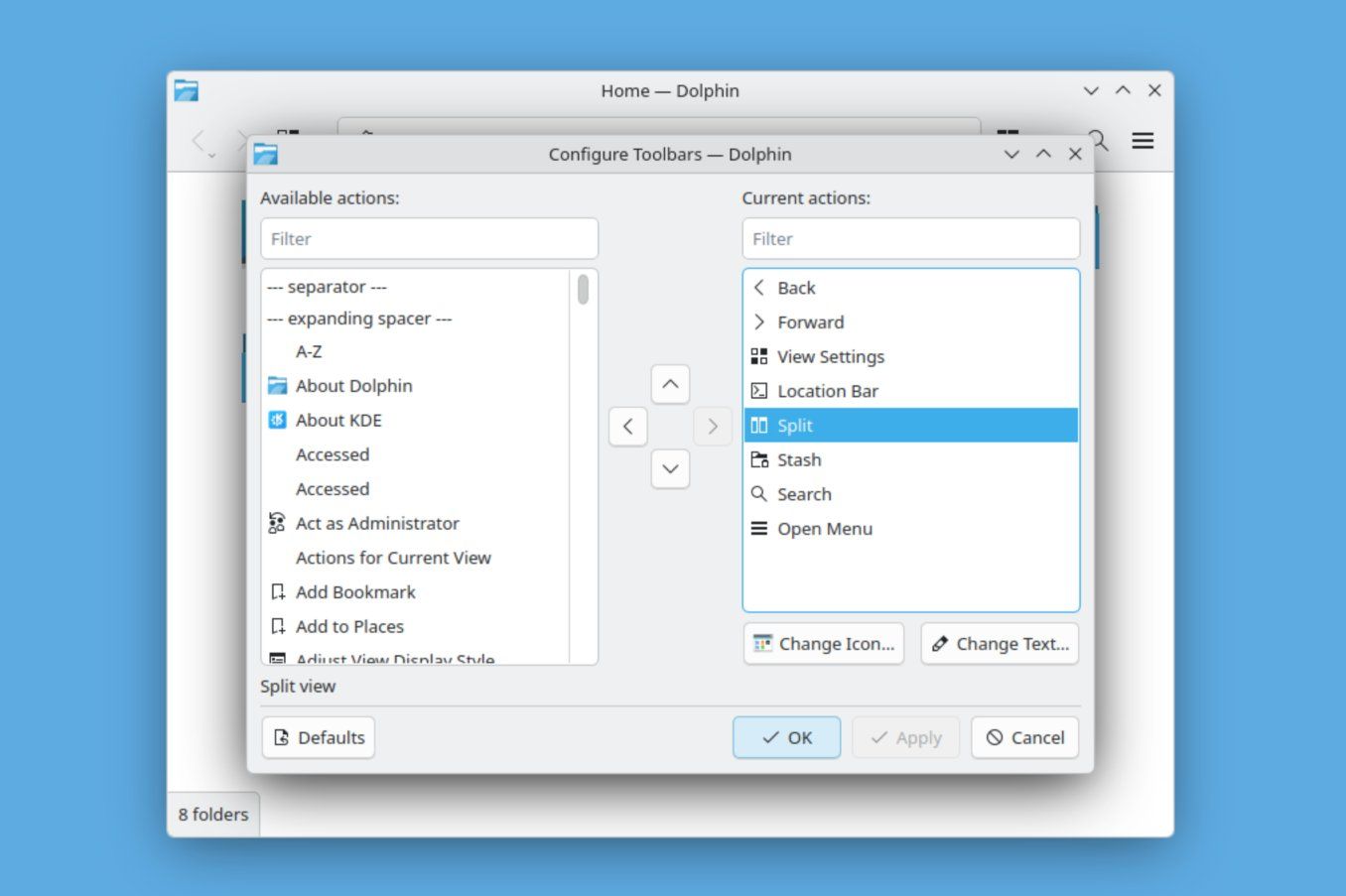Confirm with the OK button
The height and width of the screenshot is (896, 1346).
click(x=786, y=737)
